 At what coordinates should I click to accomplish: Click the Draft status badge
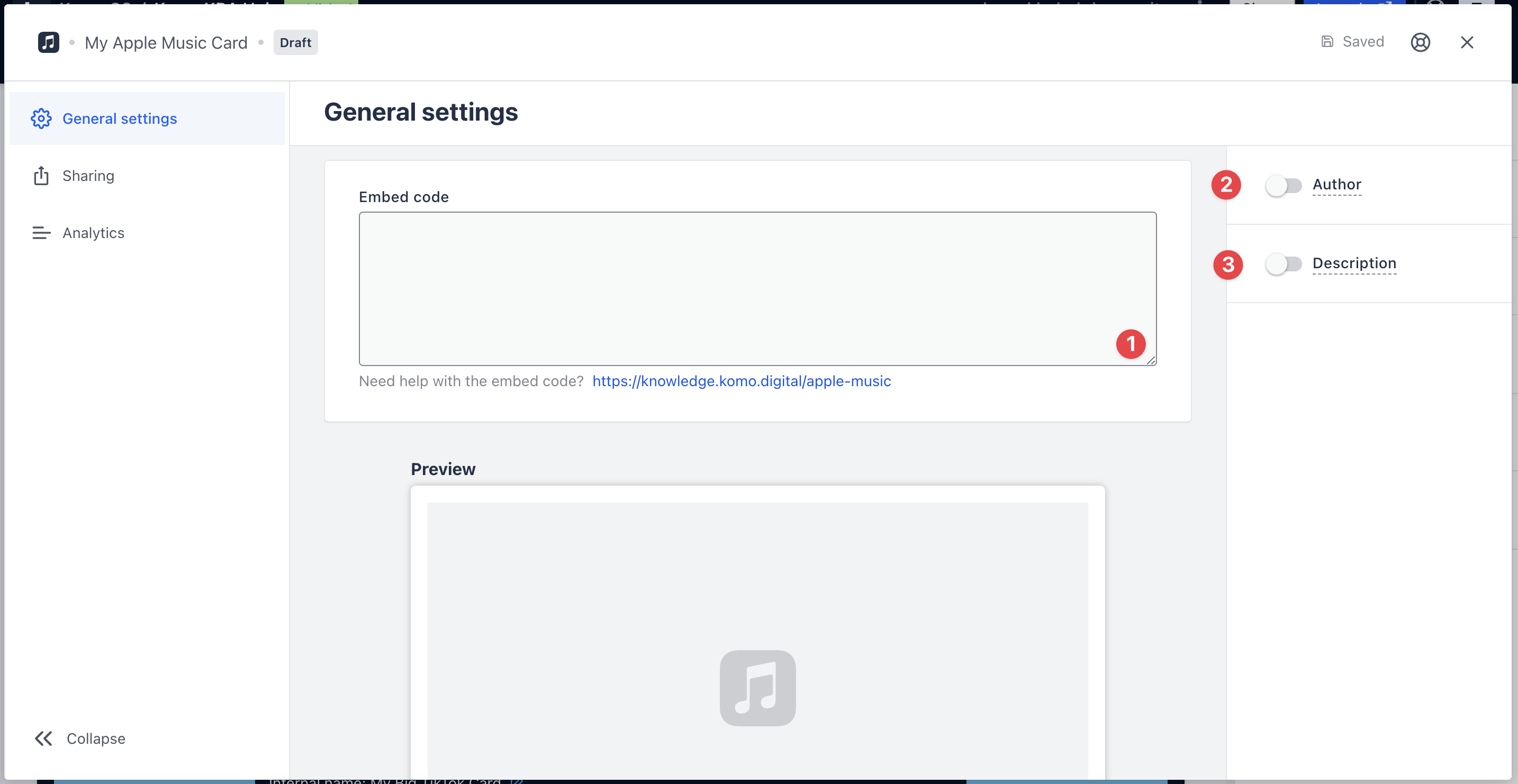(295, 42)
